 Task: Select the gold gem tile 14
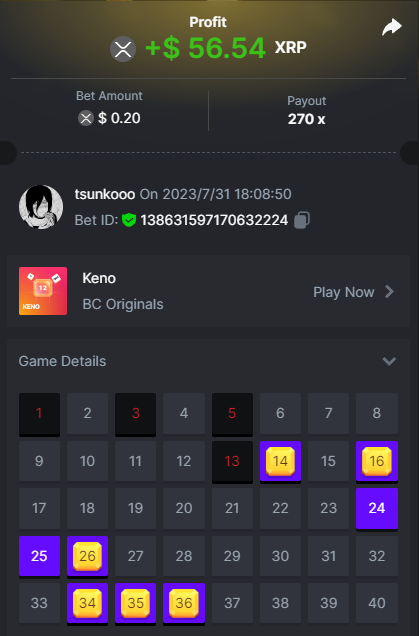coord(280,462)
